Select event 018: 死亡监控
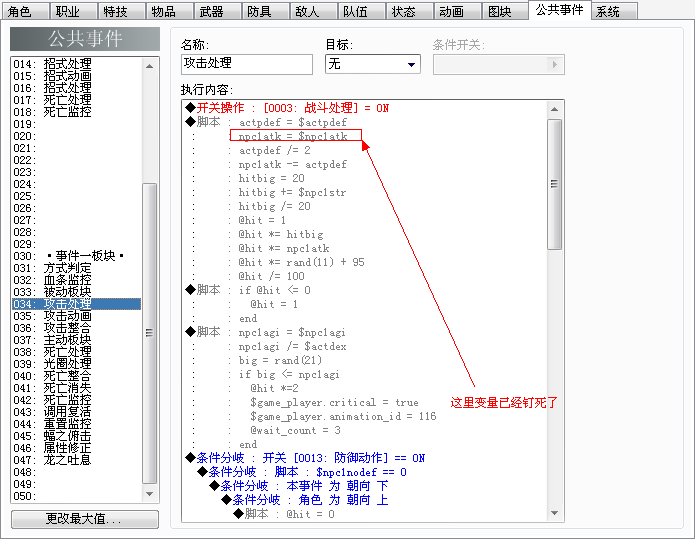 pyautogui.click(x=76, y=112)
